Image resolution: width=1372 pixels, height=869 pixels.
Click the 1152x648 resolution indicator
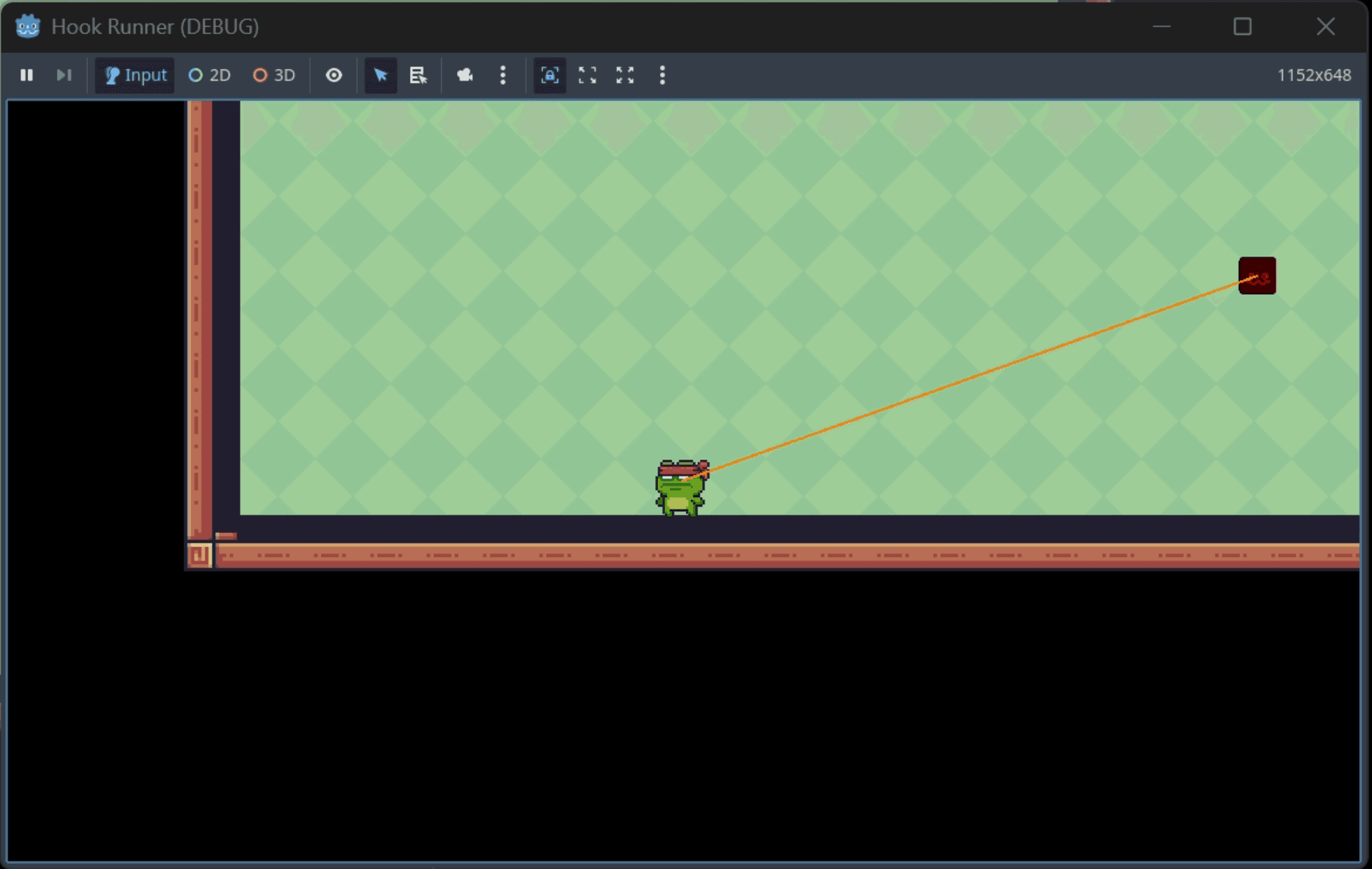coord(1314,75)
